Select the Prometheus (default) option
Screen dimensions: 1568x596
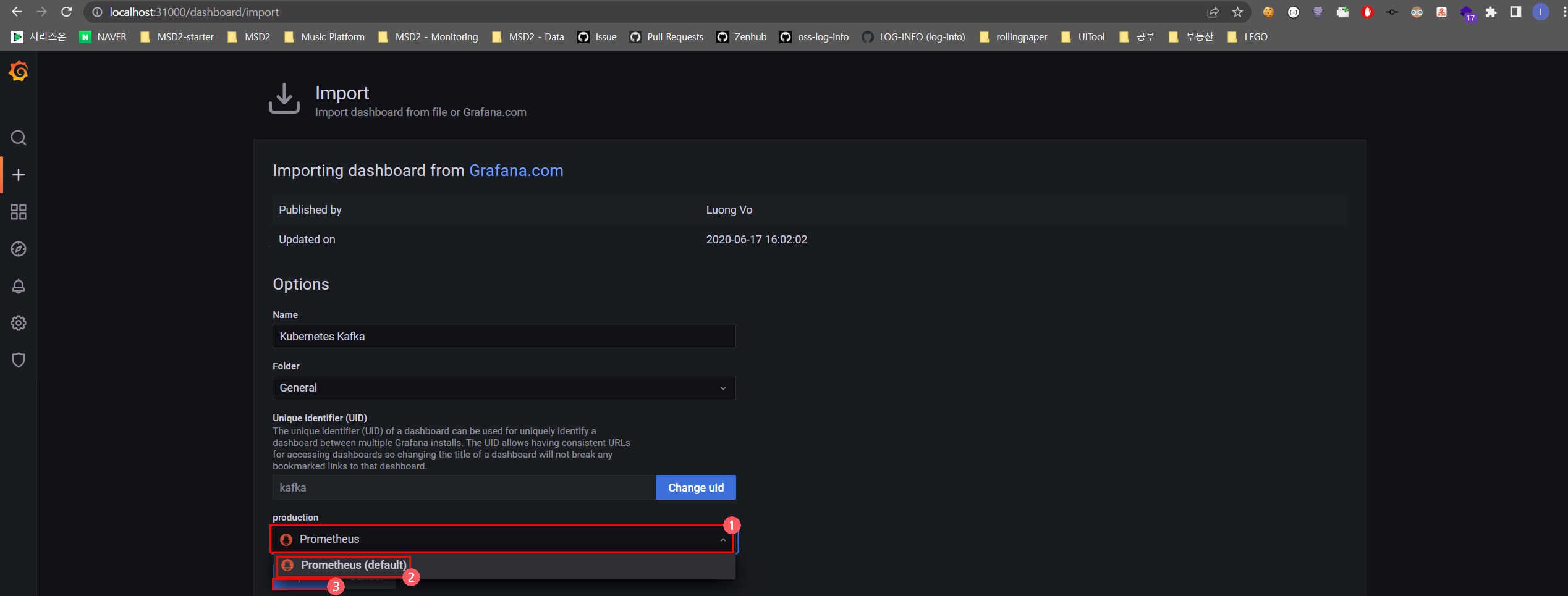click(x=504, y=565)
